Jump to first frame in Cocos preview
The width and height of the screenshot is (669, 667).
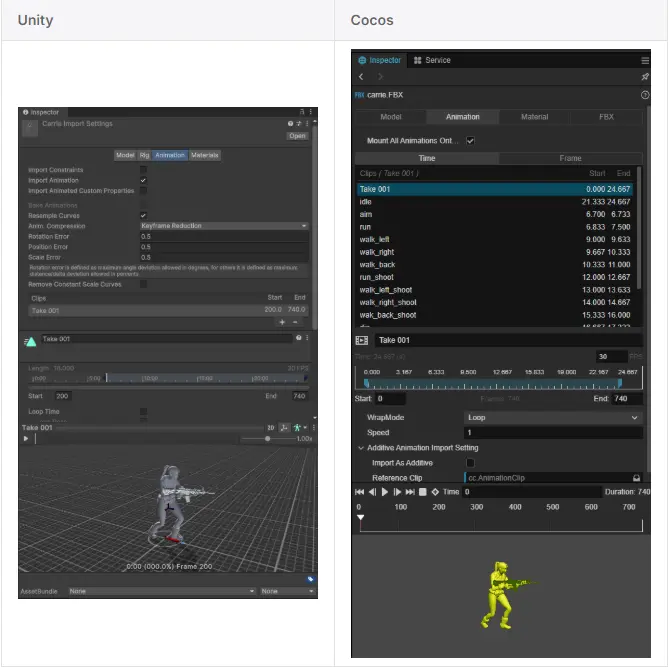click(x=359, y=492)
